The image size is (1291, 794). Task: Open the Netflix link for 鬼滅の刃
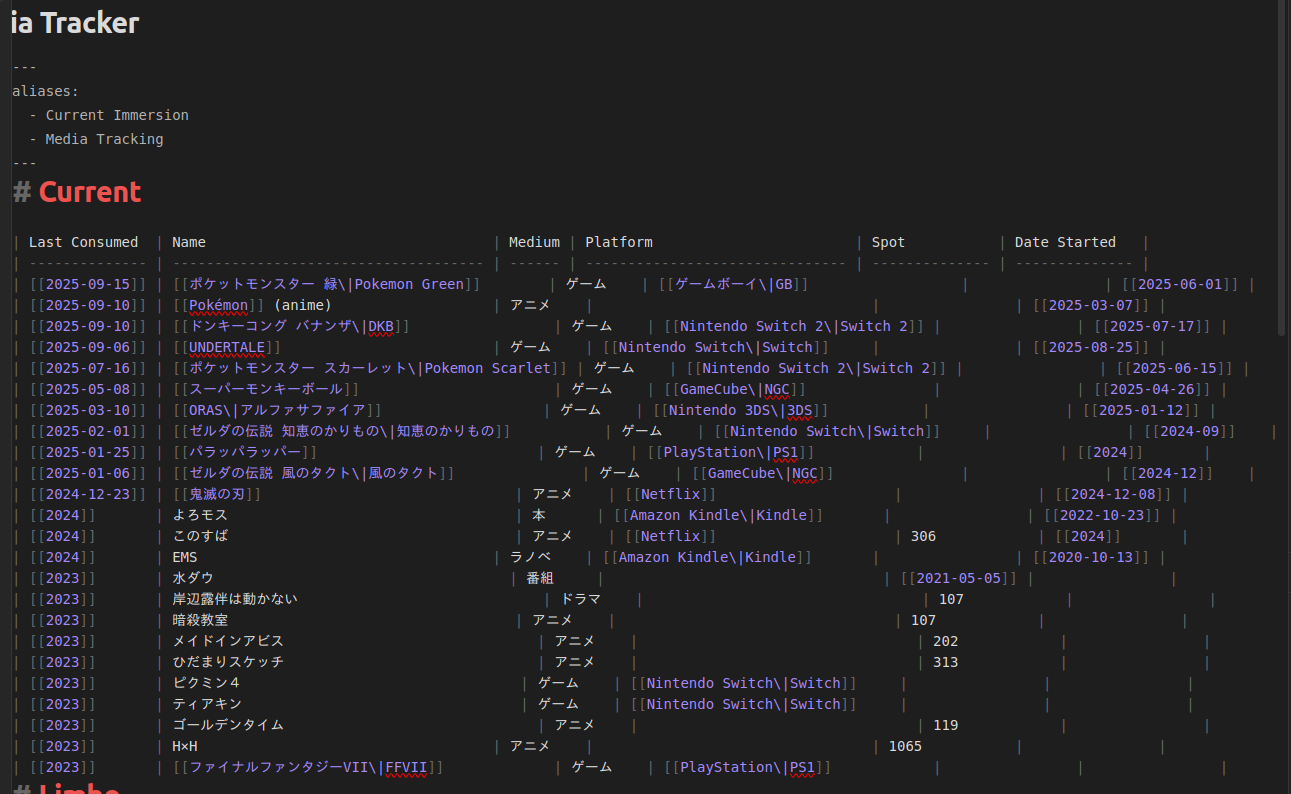point(670,493)
